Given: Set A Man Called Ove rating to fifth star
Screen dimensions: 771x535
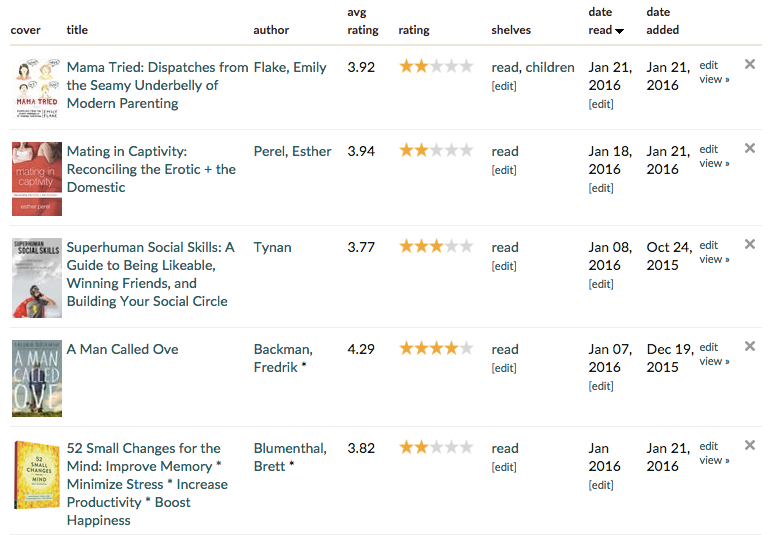Looking at the screenshot, I should (x=466, y=348).
